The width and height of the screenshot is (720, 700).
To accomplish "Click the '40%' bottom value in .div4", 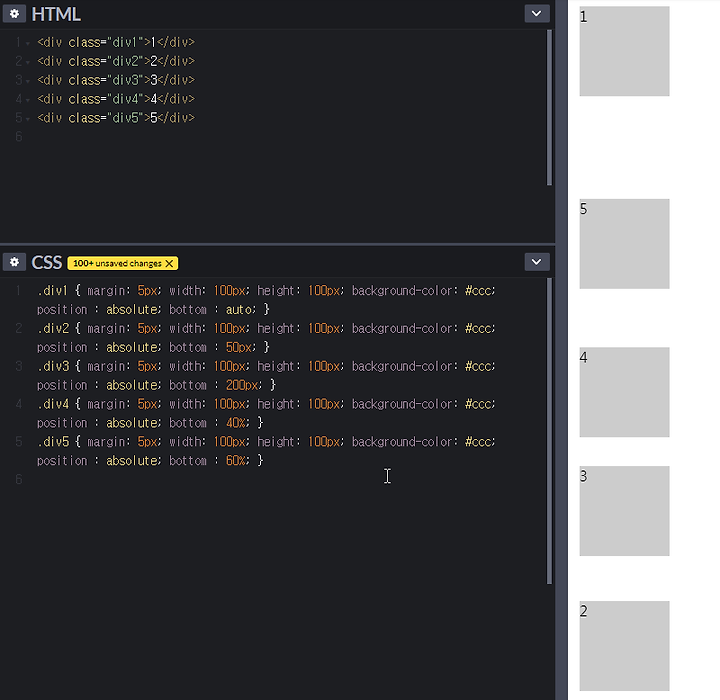I will (x=237, y=423).
